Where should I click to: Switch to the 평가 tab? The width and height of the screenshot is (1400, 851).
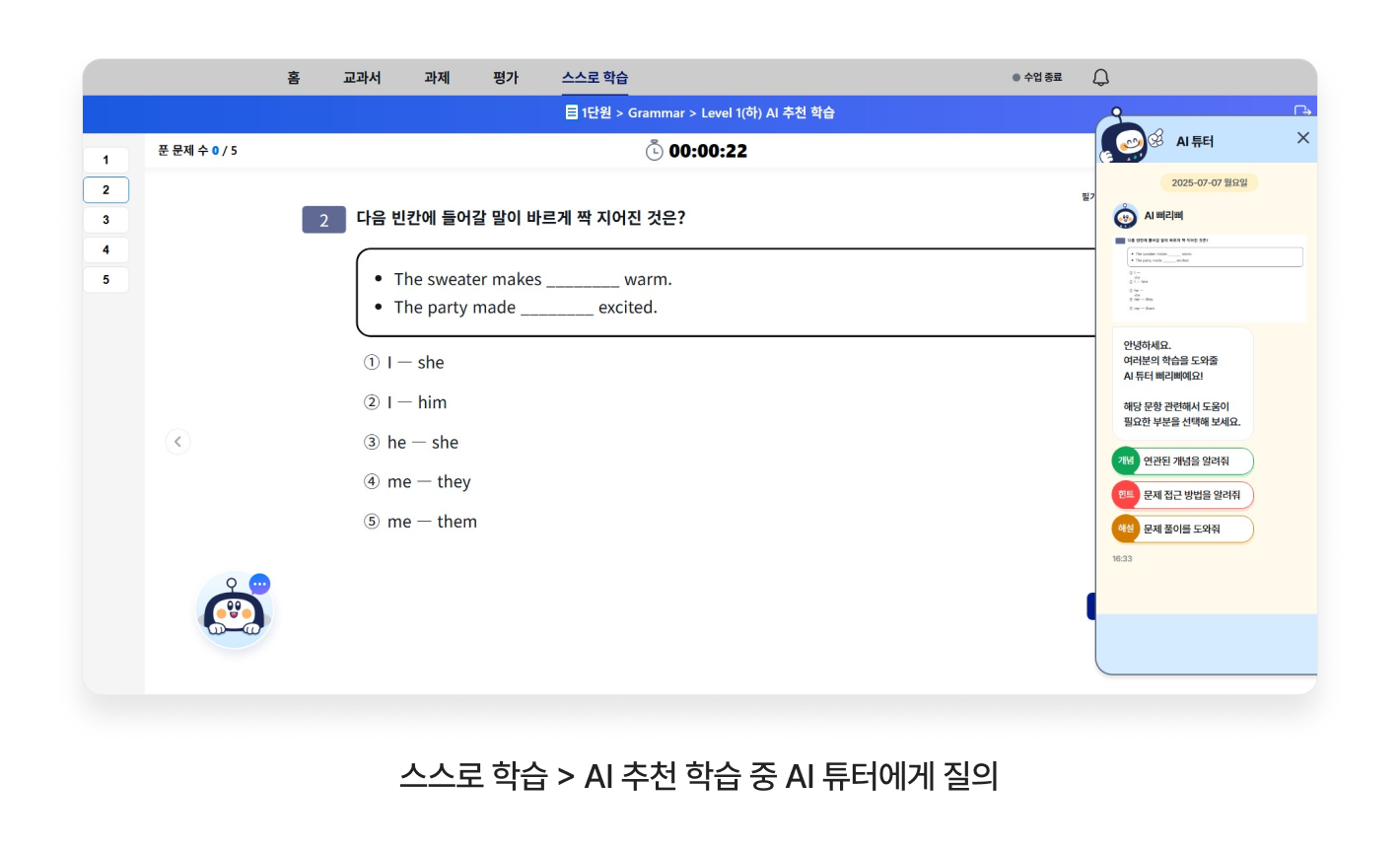tap(506, 78)
